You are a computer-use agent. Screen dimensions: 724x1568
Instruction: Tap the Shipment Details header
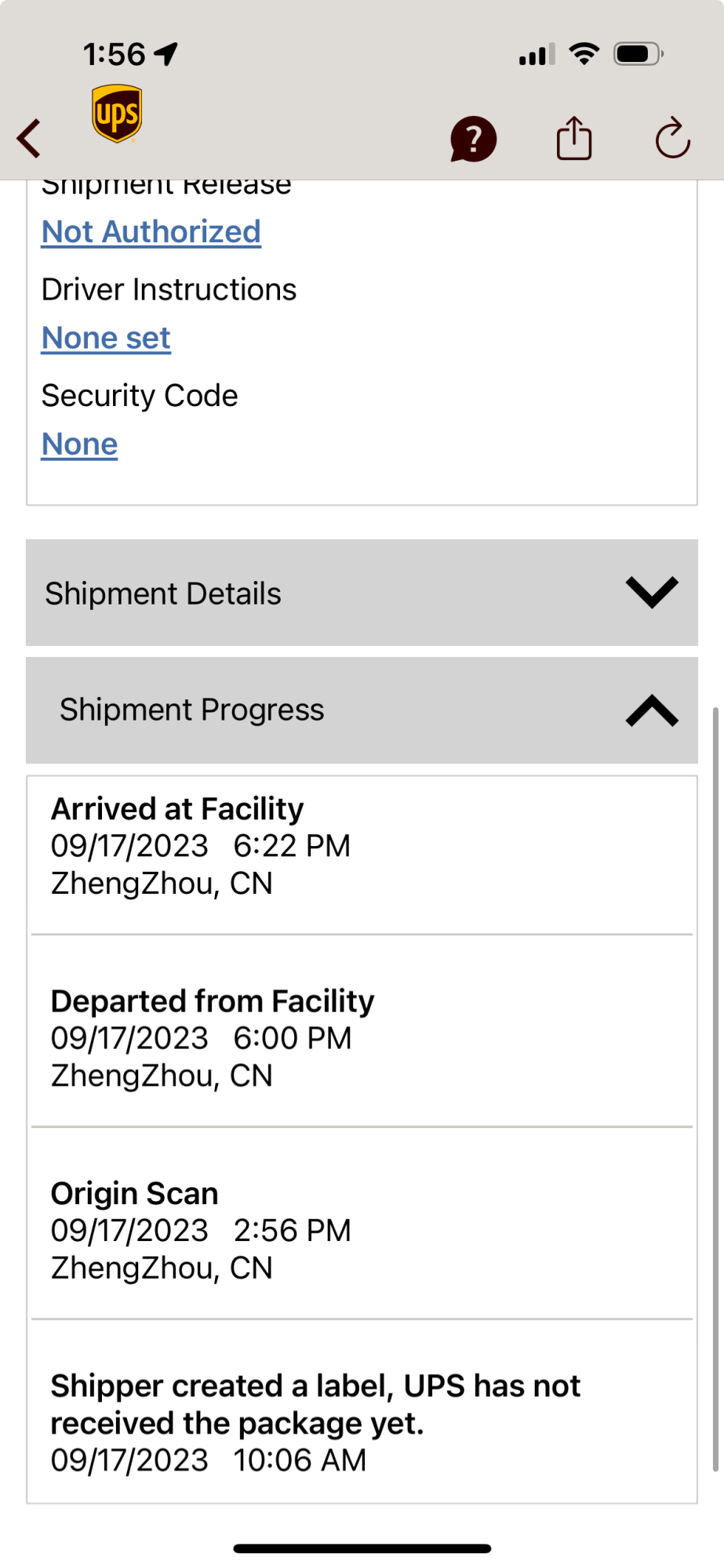[x=362, y=593]
